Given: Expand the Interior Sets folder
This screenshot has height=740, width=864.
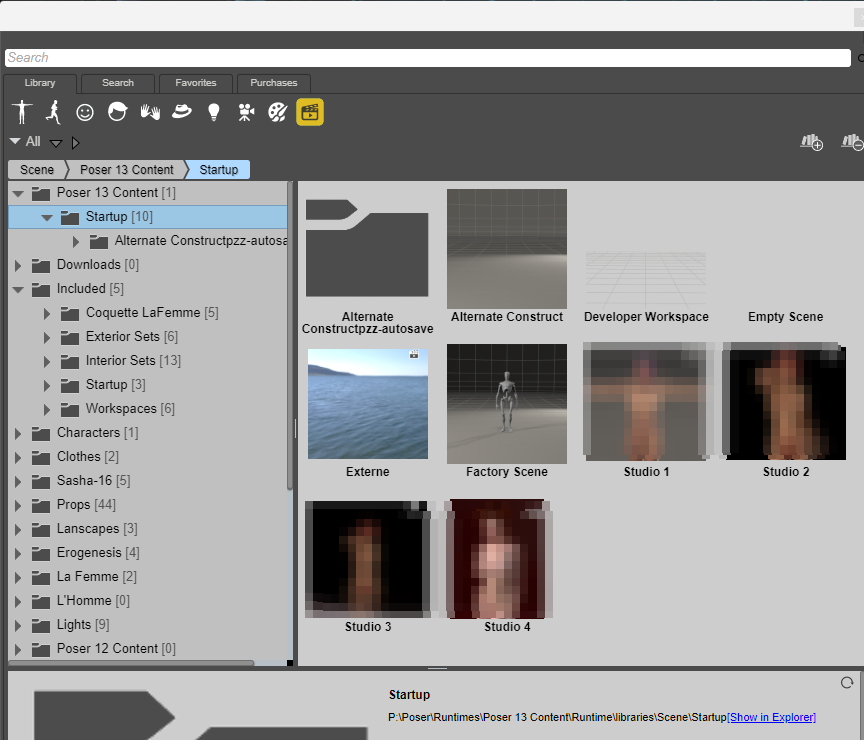Looking at the screenshot, I should pos(47,361).
